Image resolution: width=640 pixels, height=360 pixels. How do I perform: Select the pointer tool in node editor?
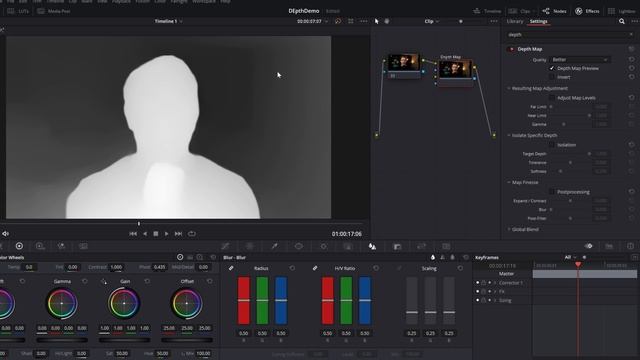tap(376, 21)
